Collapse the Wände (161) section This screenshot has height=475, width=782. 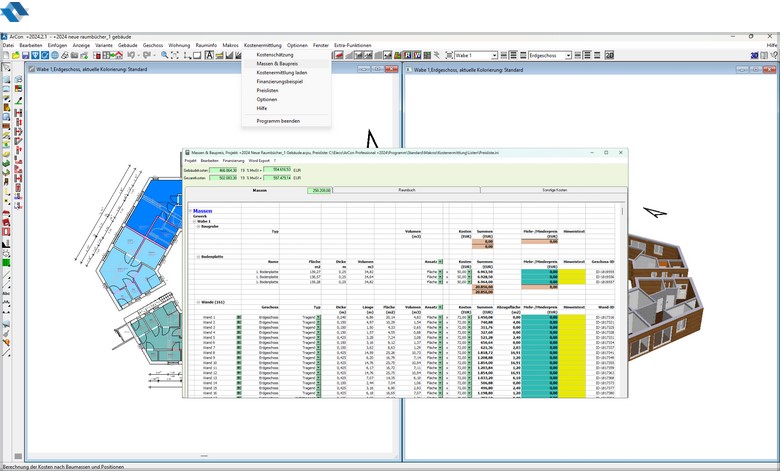coord(198,302)
